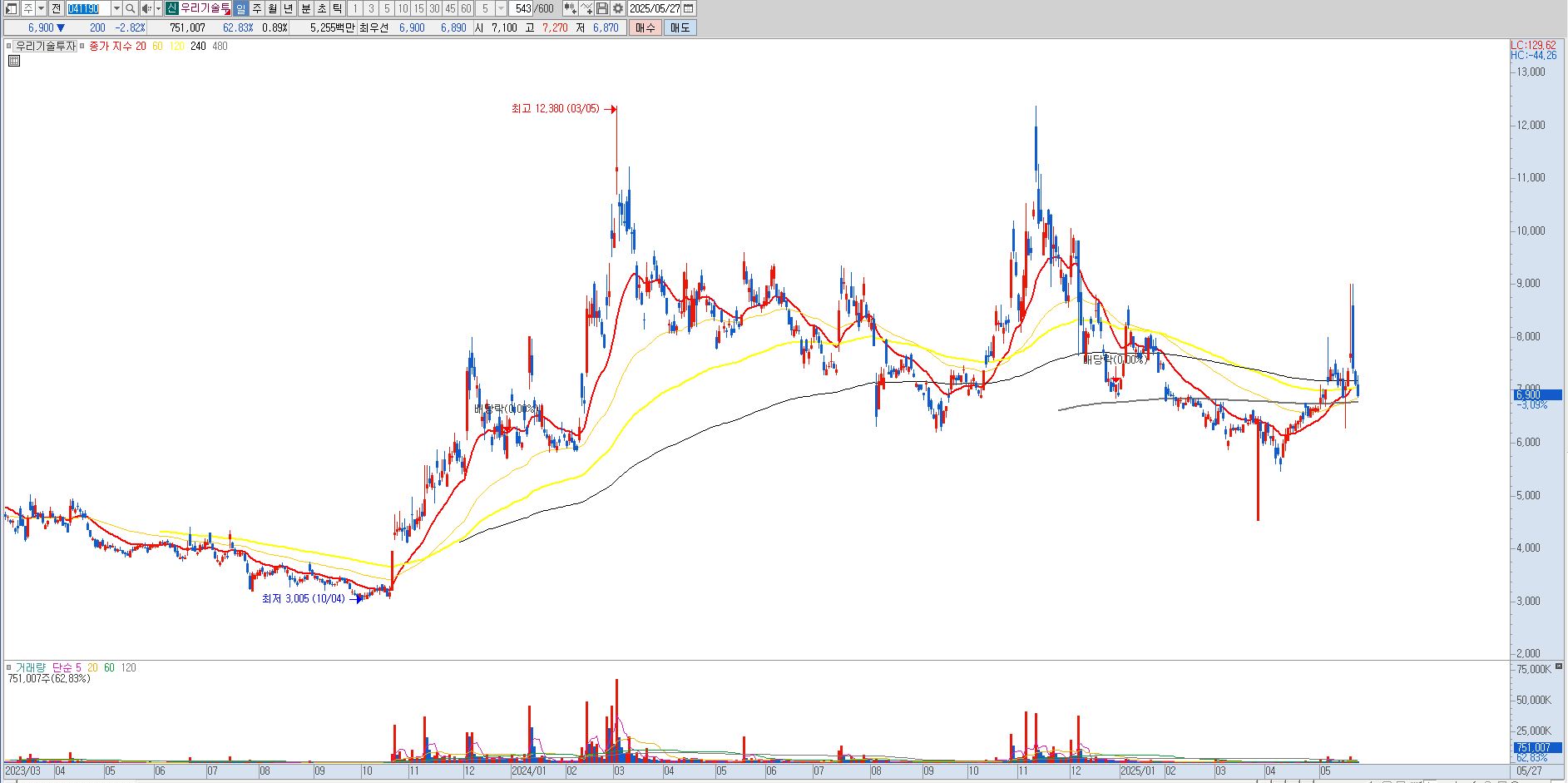The width and height of the screenshot is (1568, 783).
Task: Select the 주 weekly period button
Action: [256, 8]
